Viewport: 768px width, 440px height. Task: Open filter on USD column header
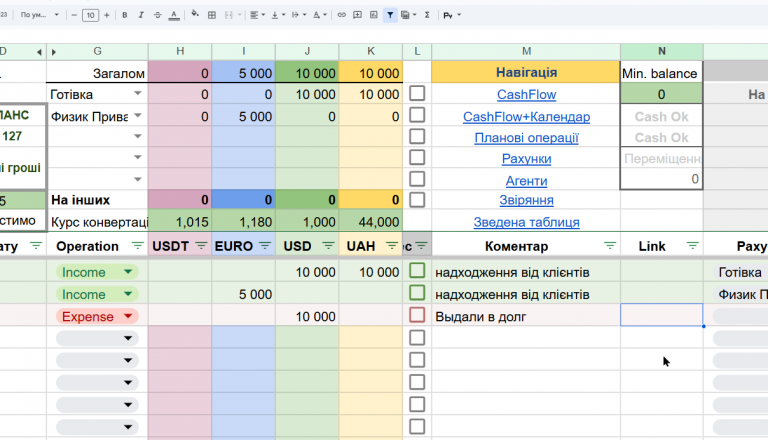point(329,245)
